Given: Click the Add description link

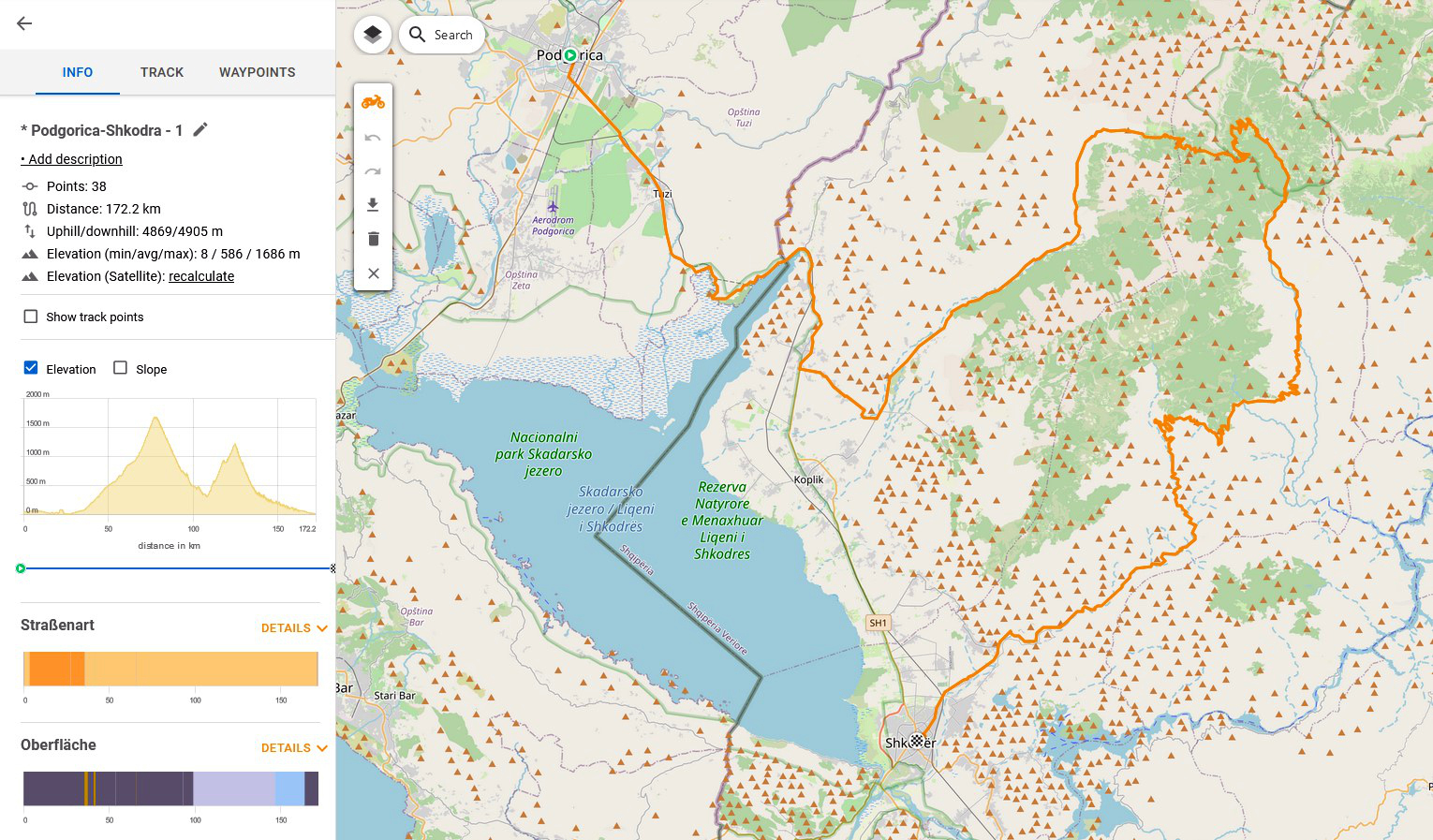Looking at the screenshot, I should [x=75, y=159].
